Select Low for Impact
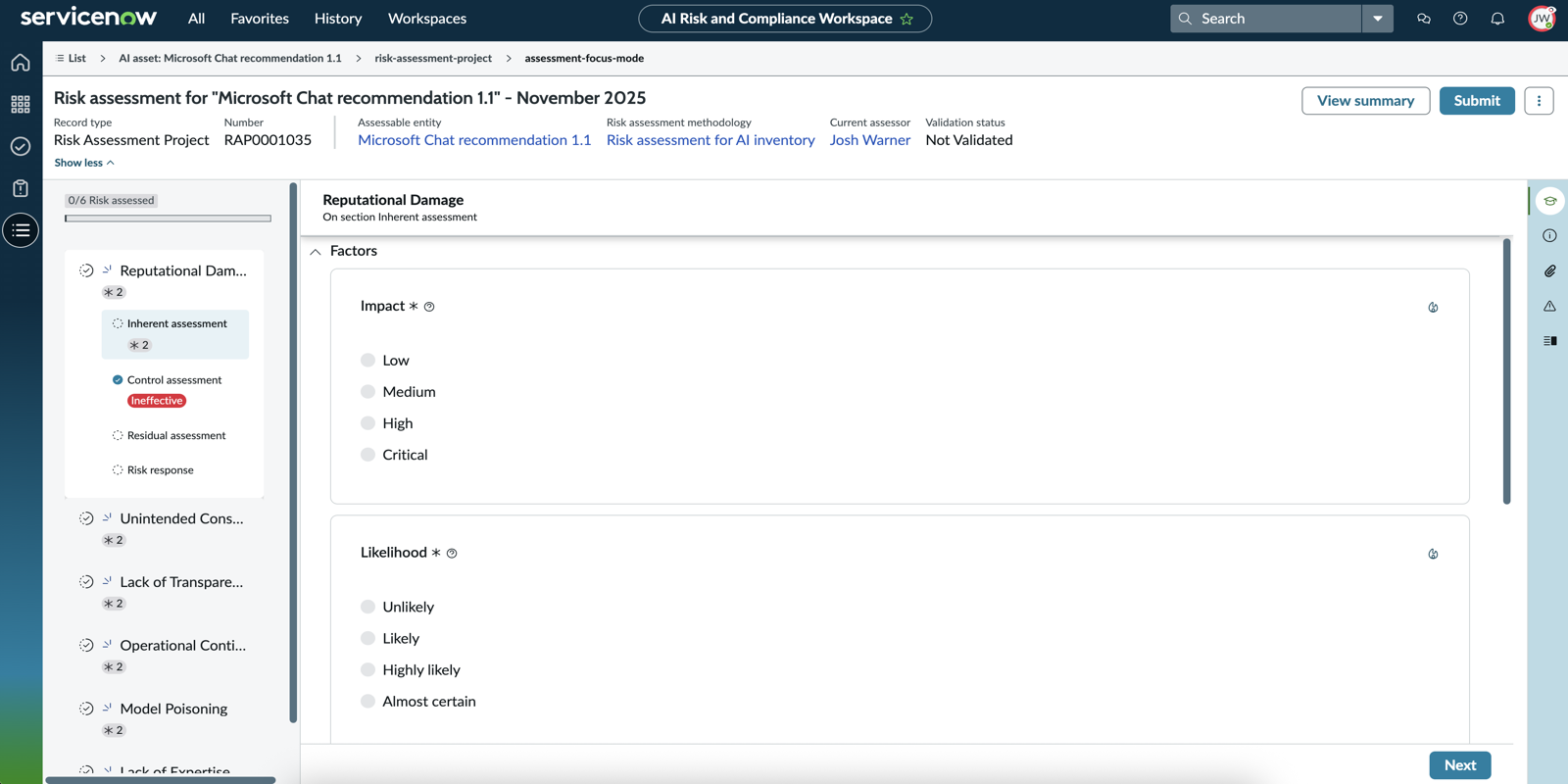This screenshot has height=784, width=1568. pyautogui.click(x=367, y=361)
